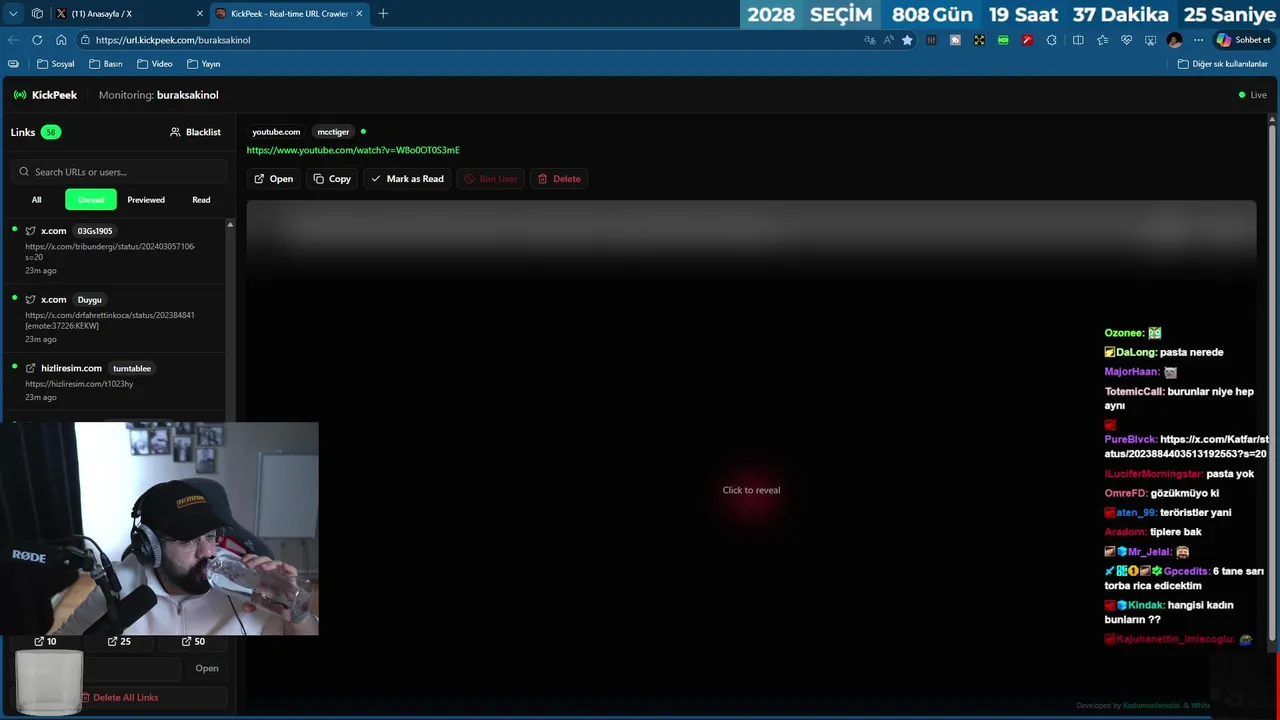Click the screenshot capture icon
Viewport: 1280px width, 720px height.
coord(1150,40)
